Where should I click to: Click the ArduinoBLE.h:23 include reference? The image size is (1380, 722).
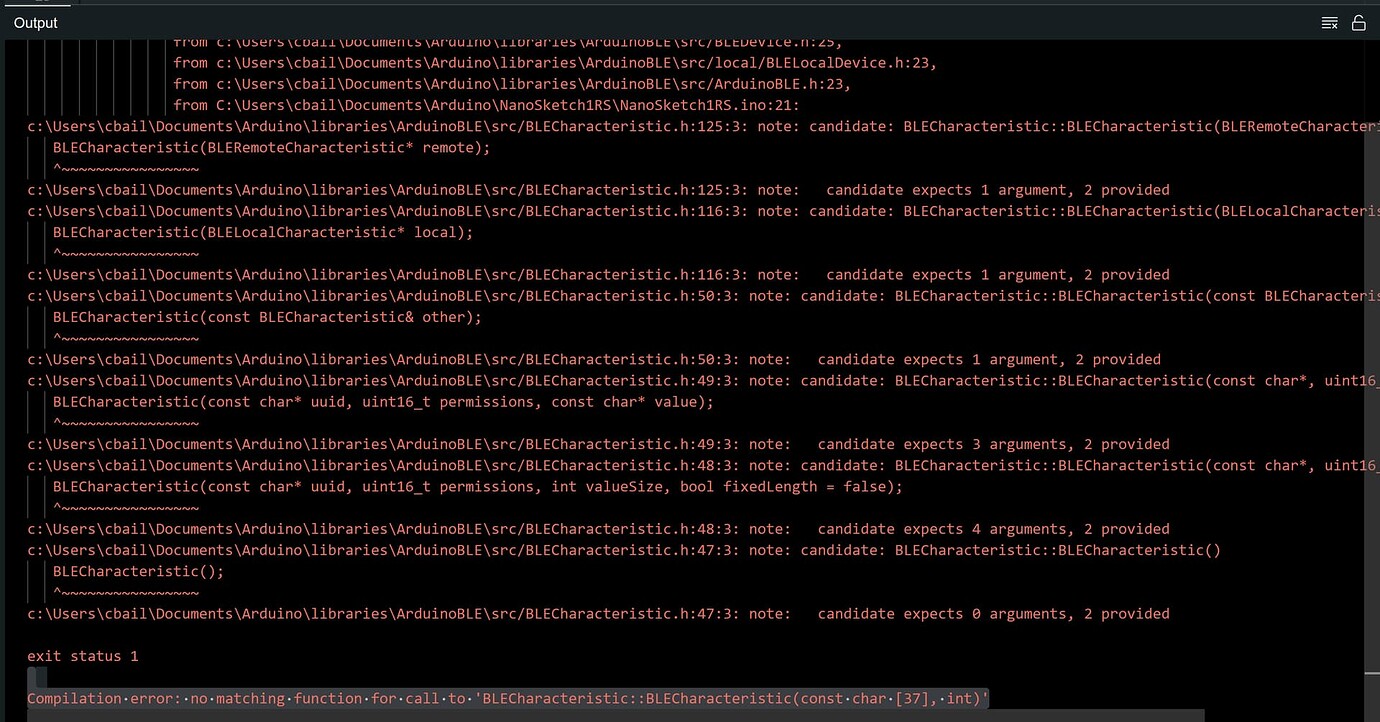point(500,83)
